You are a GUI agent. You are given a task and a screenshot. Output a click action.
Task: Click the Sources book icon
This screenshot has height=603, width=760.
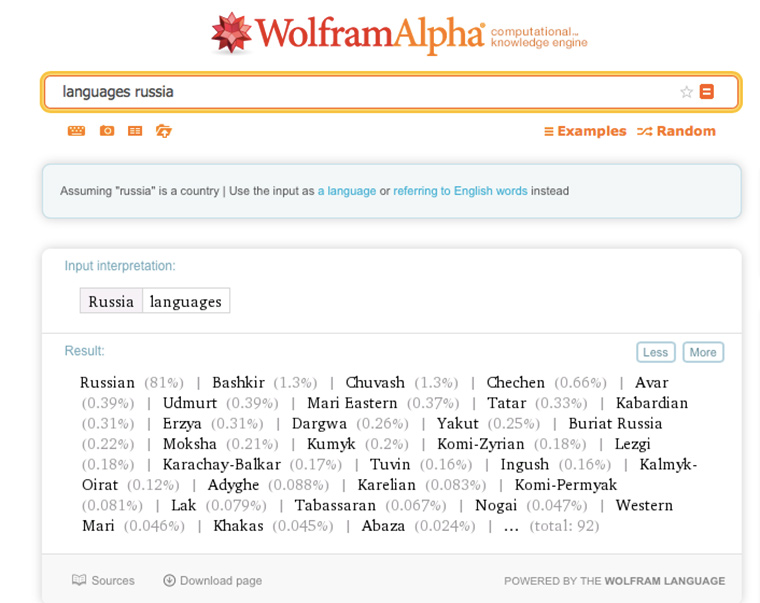[x=79, y=580]
